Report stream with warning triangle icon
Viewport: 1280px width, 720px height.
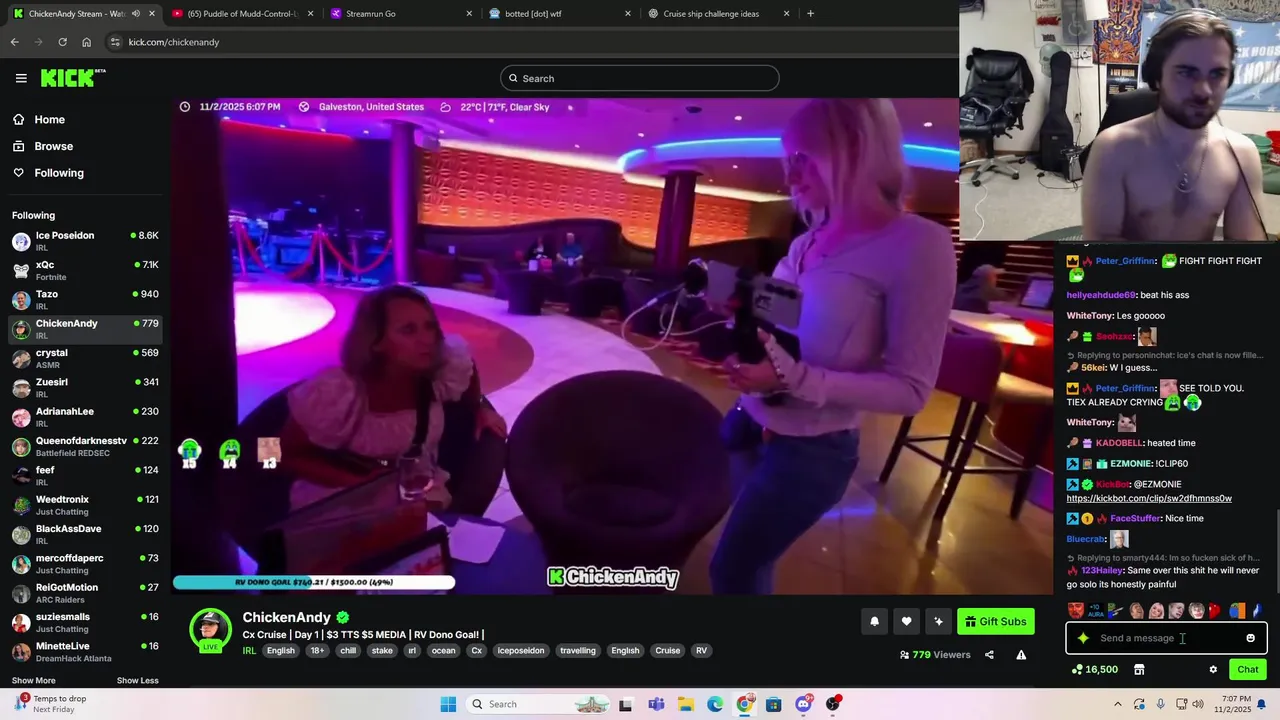1021,655
